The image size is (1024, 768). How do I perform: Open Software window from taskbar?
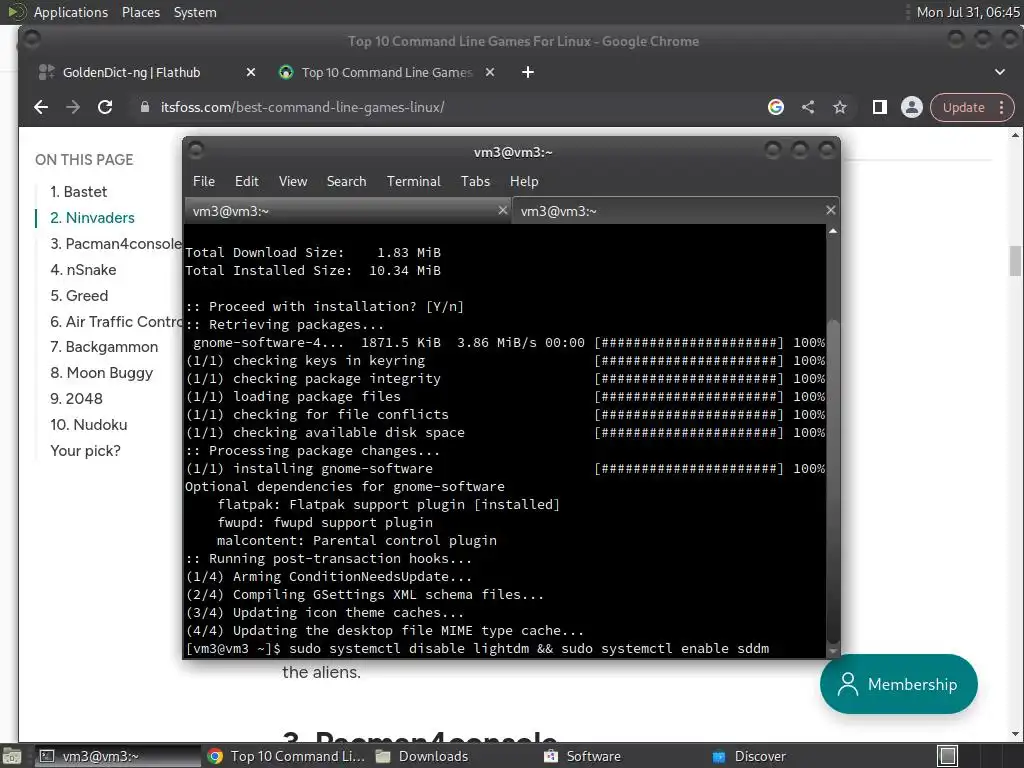click(x=624, y=756)
